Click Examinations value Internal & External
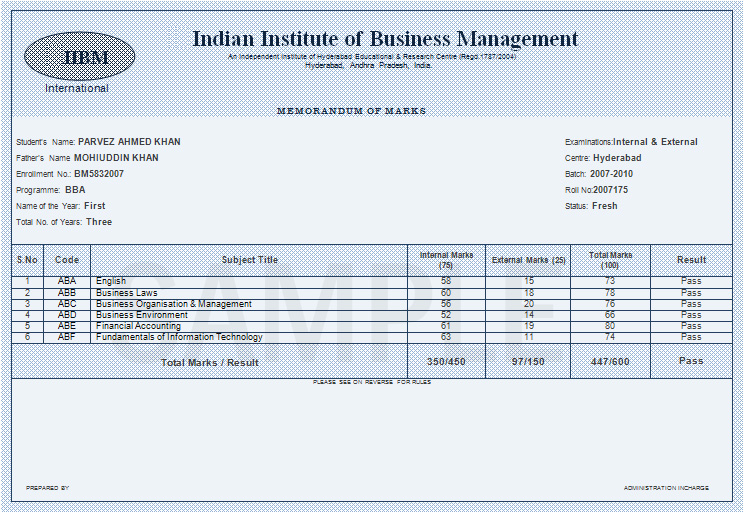This screenshot has width=744, height=513. (x=655, y=141)
